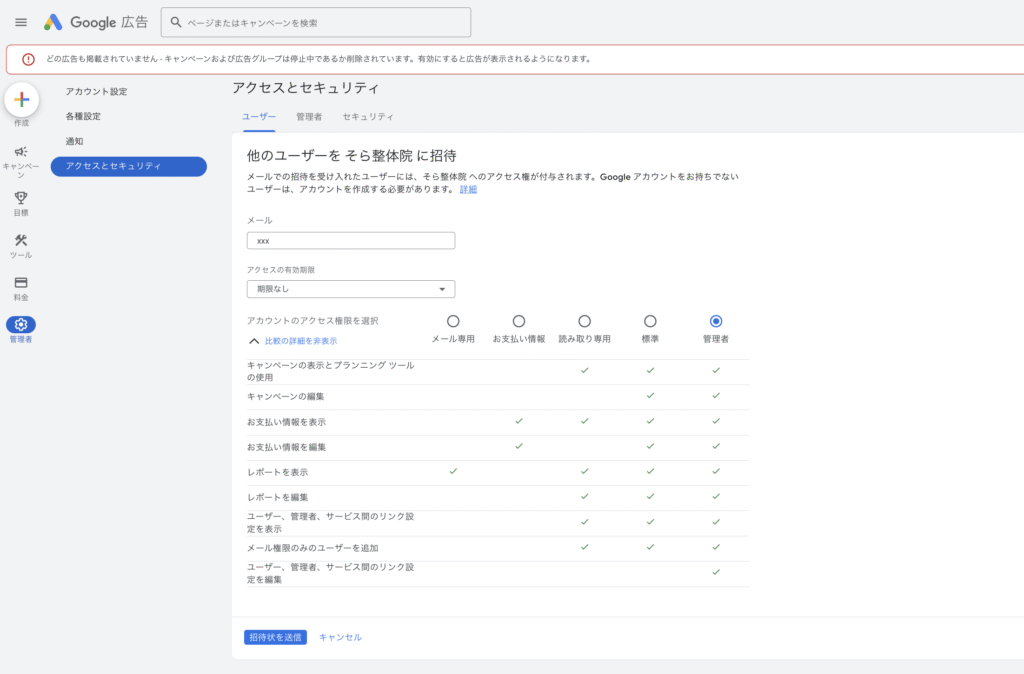Viewport: 1024px width, 674px height.
Task: Click the メール input field
Action: click(x=350, y=241)
